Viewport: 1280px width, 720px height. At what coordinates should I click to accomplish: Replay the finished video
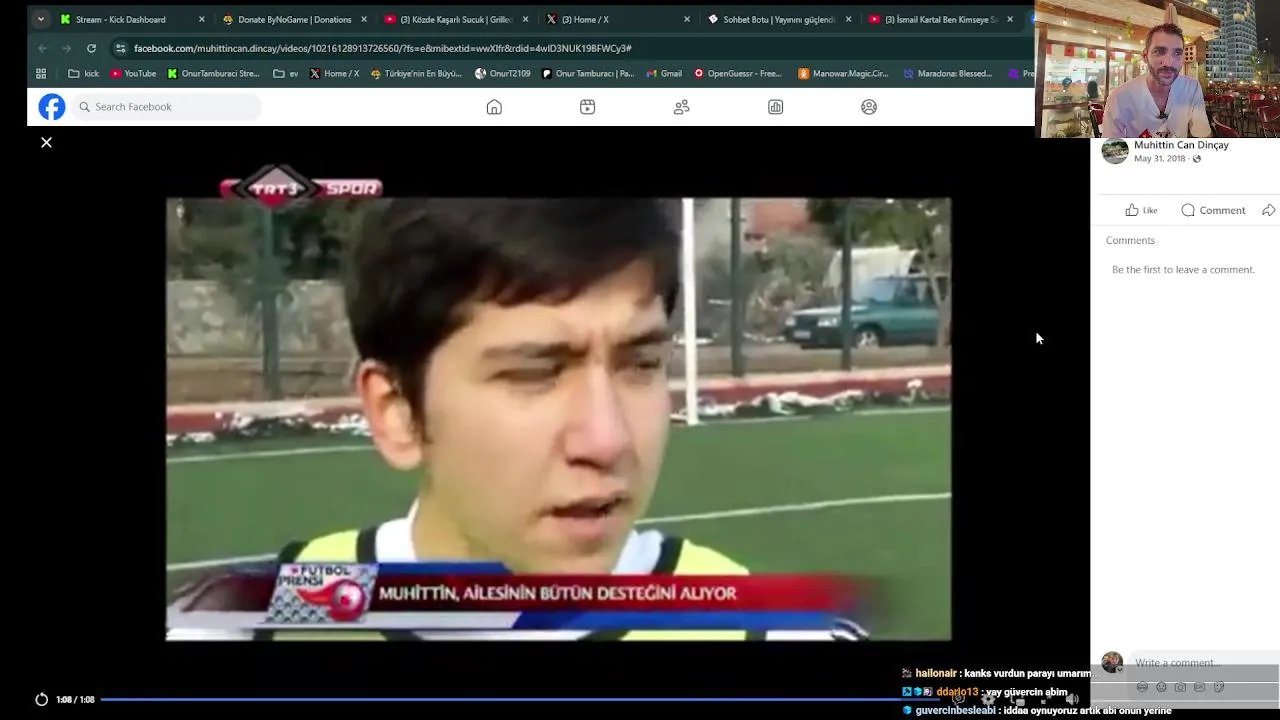[41, 699]
